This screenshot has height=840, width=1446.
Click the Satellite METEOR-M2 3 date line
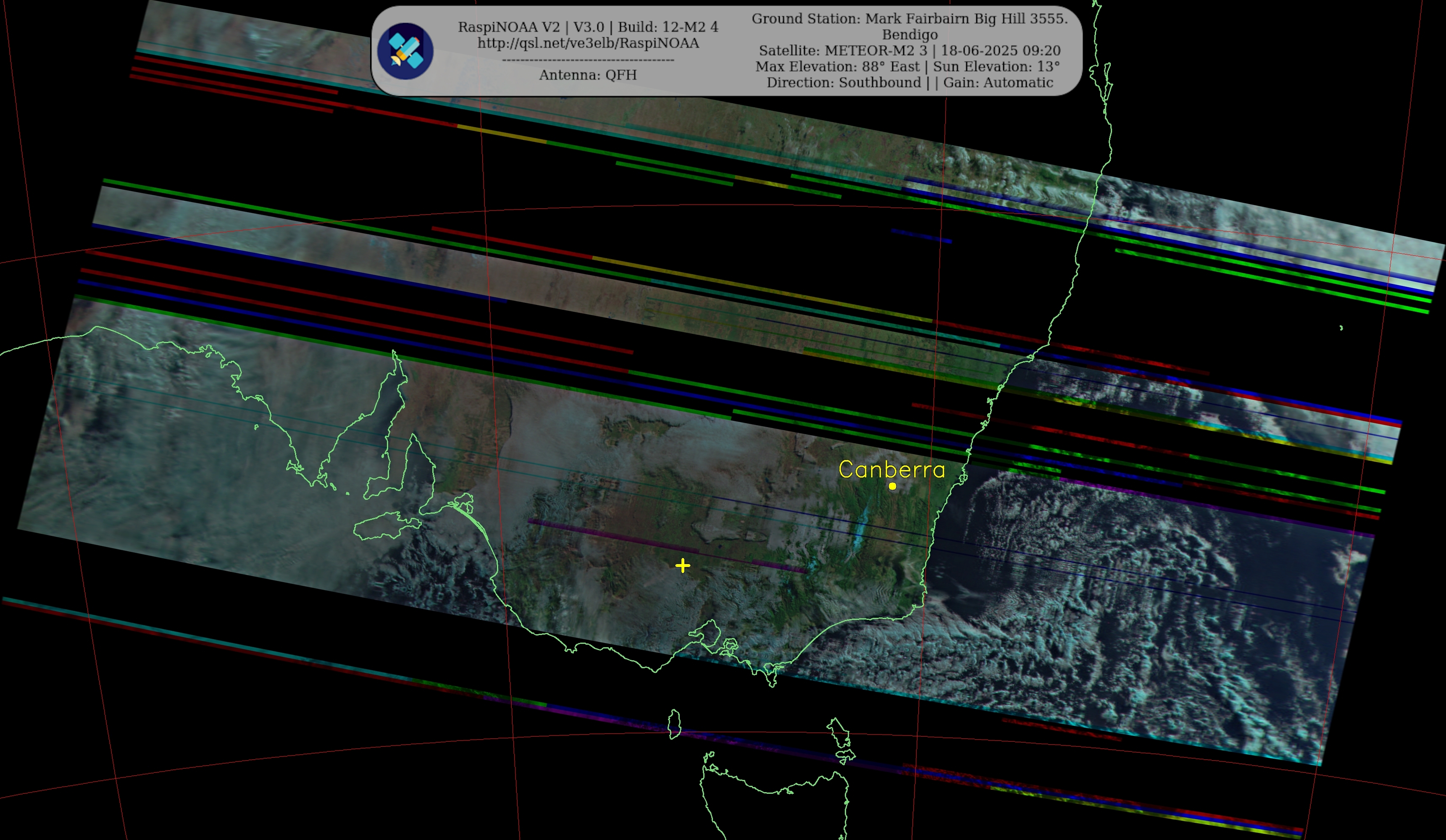[x=910, y=50]
